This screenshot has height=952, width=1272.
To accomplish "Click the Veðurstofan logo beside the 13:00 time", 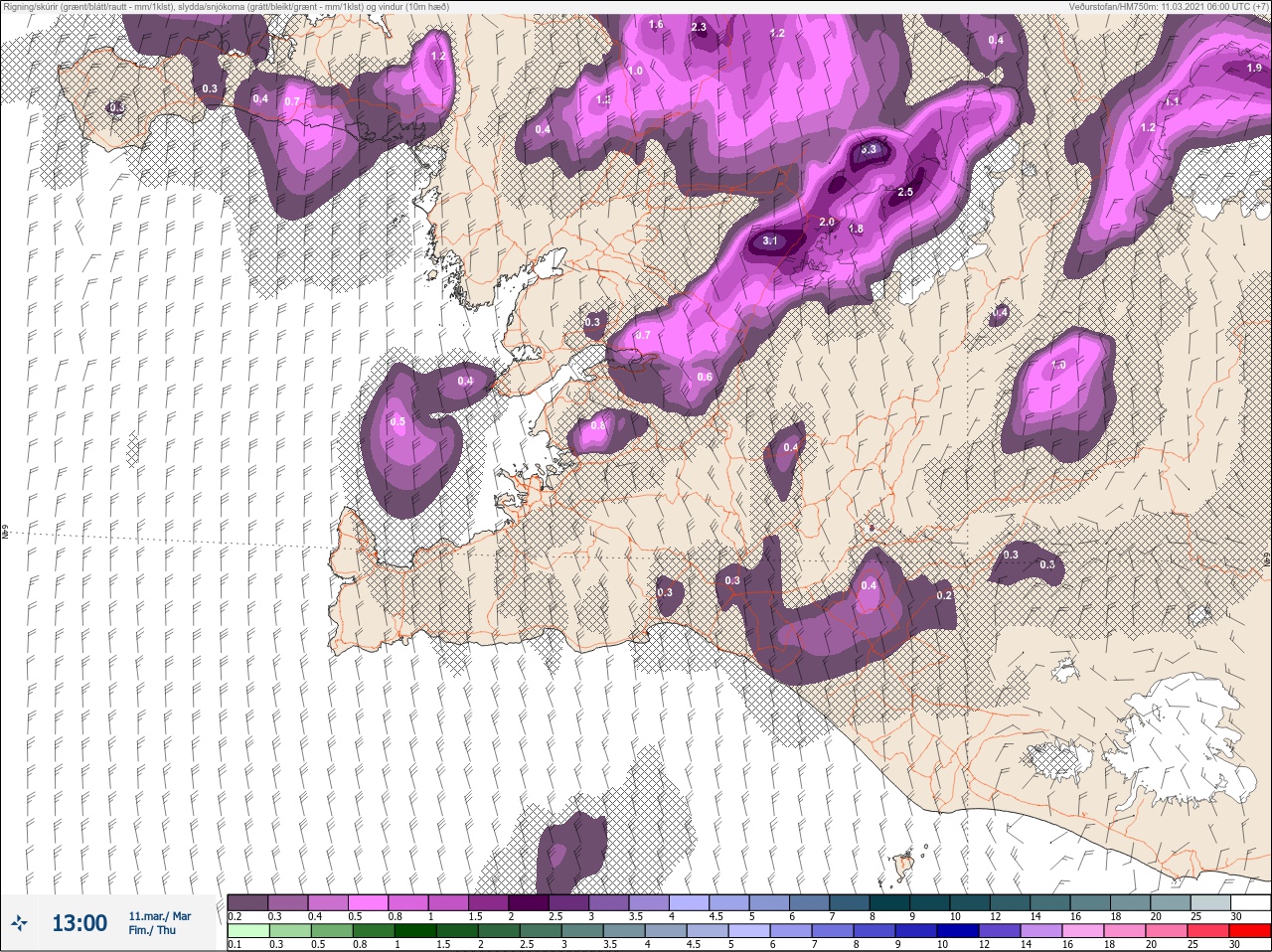I will (19, 924).
